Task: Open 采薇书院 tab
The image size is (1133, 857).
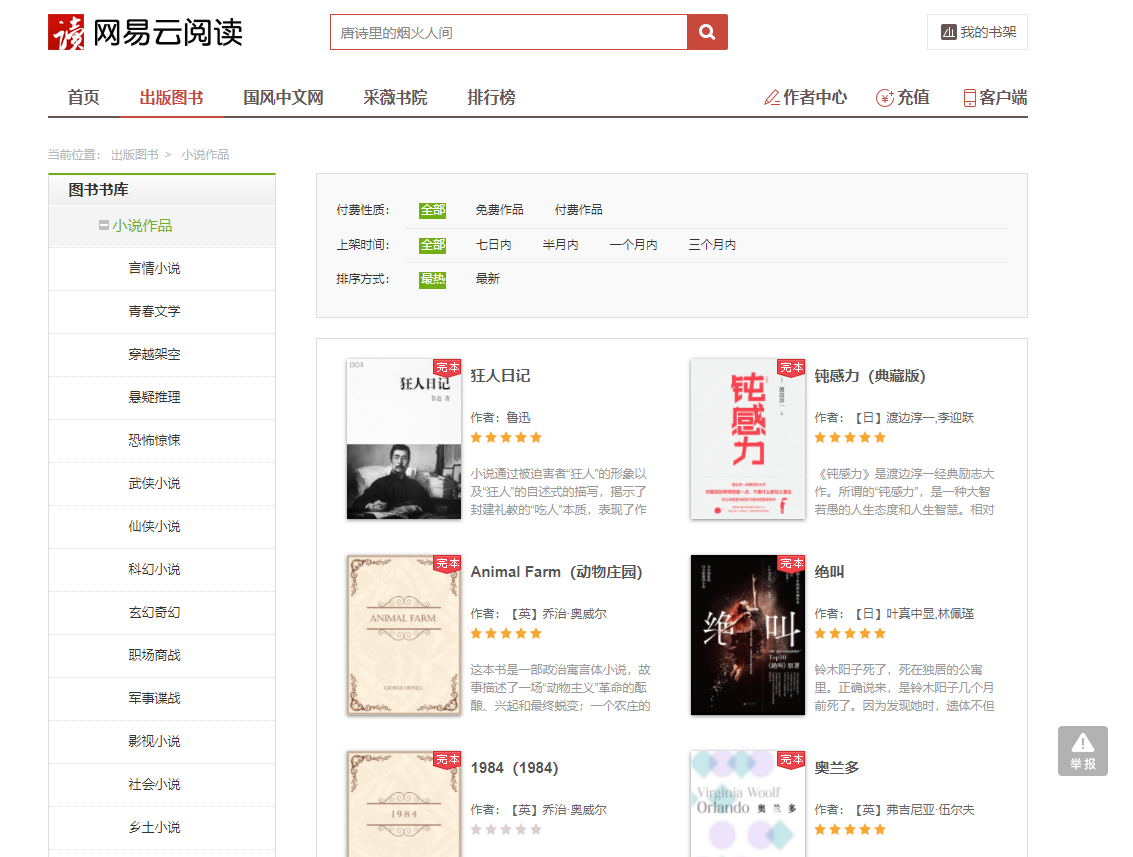Action: coord(395,98)
